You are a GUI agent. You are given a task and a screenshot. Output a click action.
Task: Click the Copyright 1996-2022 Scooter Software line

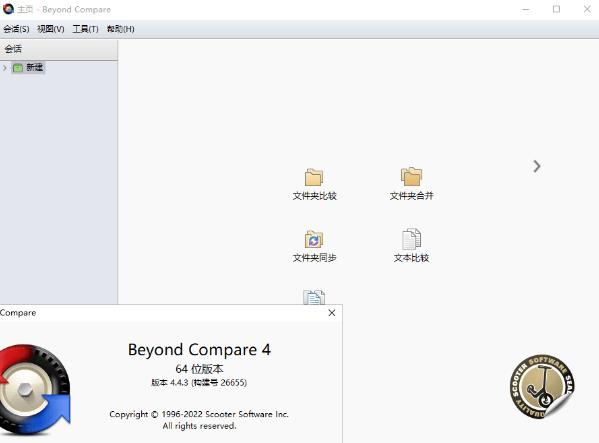[x=199, y=414]
